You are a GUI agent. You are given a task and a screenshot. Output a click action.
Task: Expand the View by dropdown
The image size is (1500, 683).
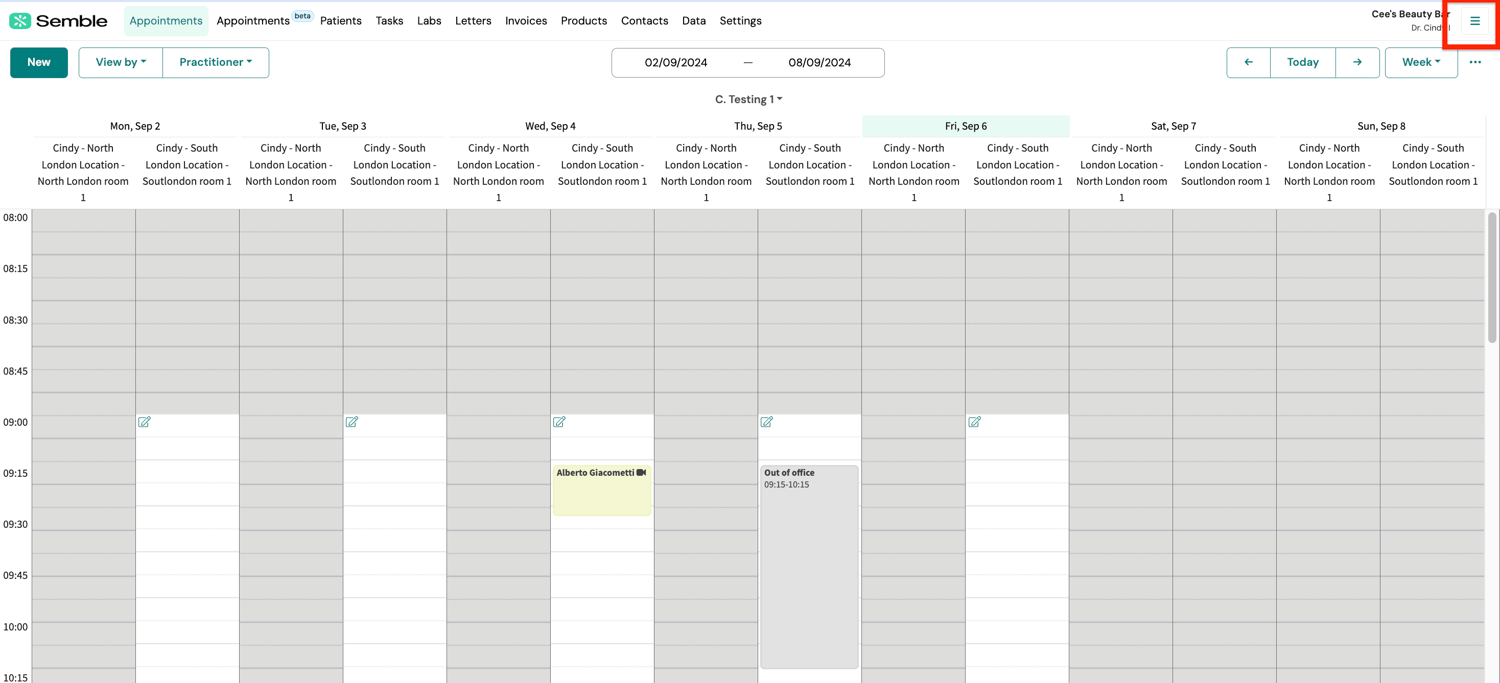pos(120,62)
